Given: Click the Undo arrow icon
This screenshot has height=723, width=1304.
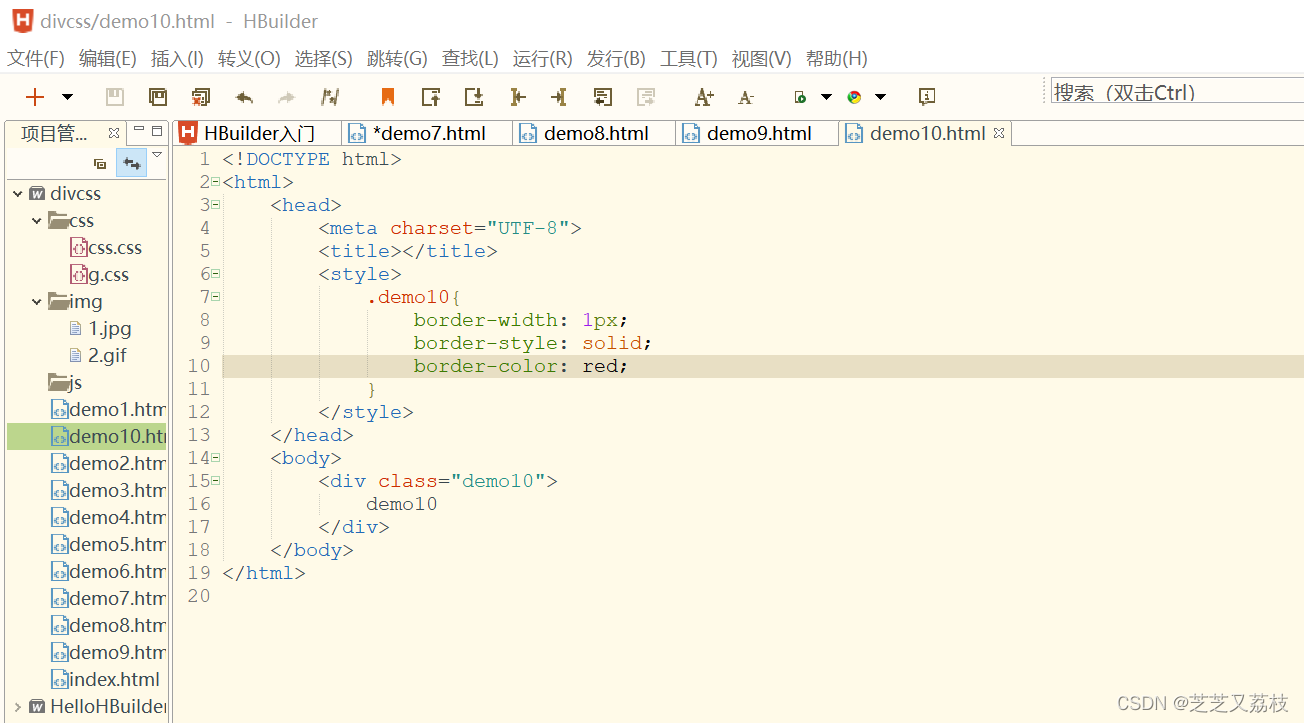Looking at the screenshot, I should pos(244,97).
